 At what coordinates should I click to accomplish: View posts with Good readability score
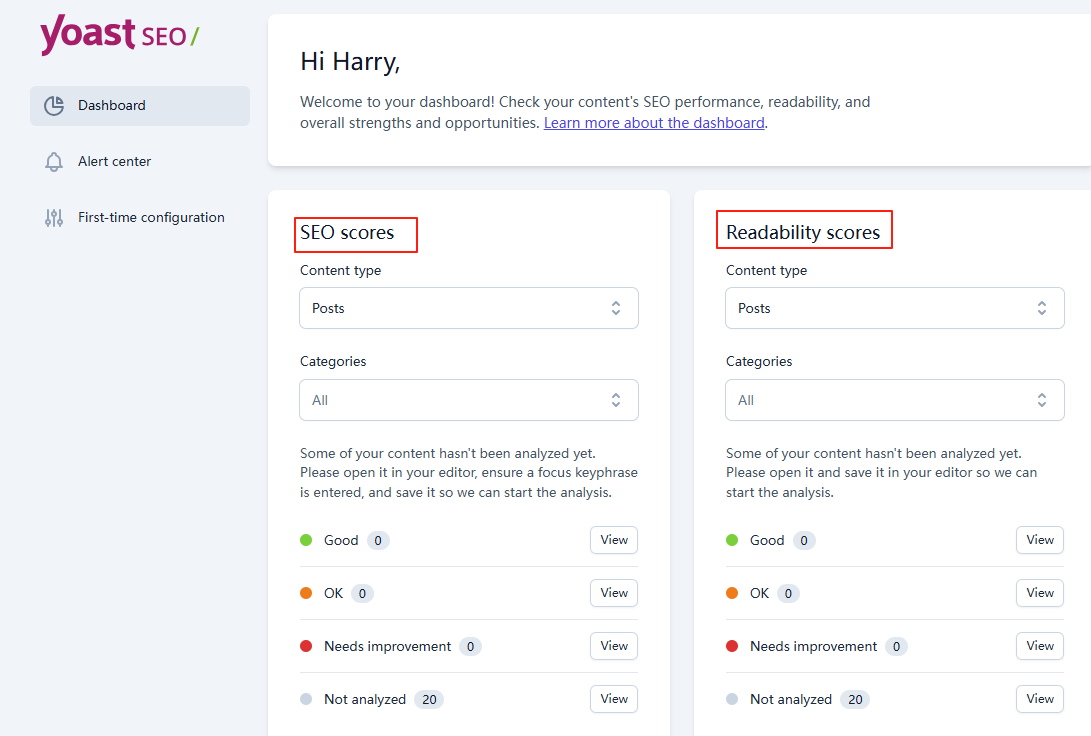(1039, 540)
